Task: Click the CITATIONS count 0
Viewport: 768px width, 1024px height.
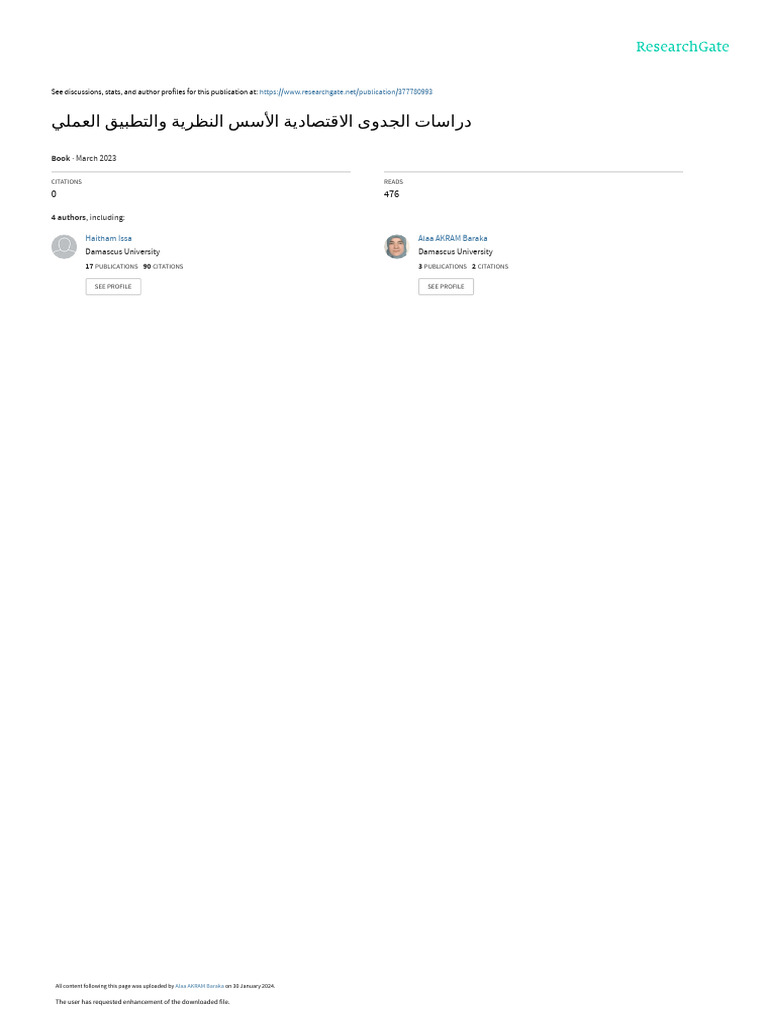Action: point(54,194)
